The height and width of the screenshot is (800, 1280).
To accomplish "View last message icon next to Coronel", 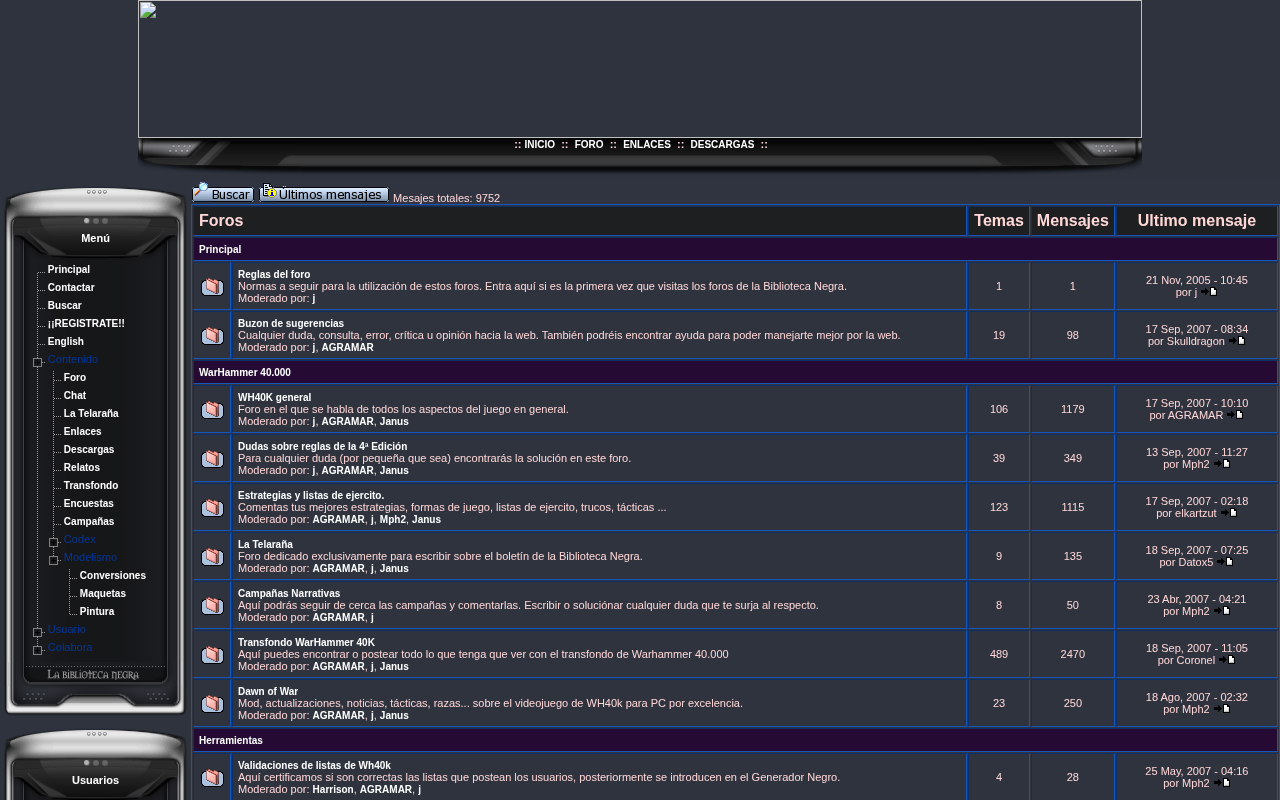I will coord(1227,660).
